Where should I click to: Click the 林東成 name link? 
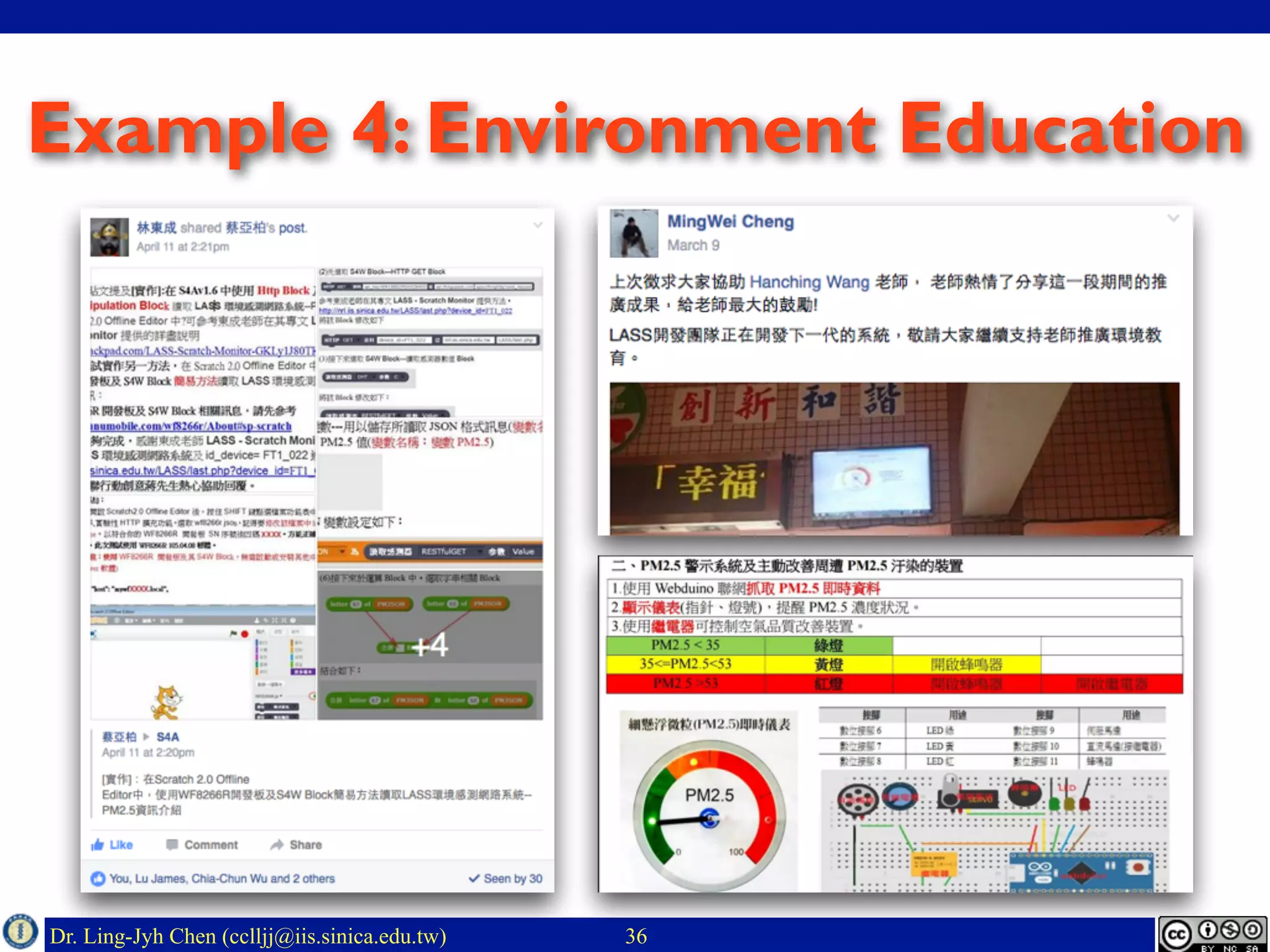pyautogui.click(x=156, y=228)
